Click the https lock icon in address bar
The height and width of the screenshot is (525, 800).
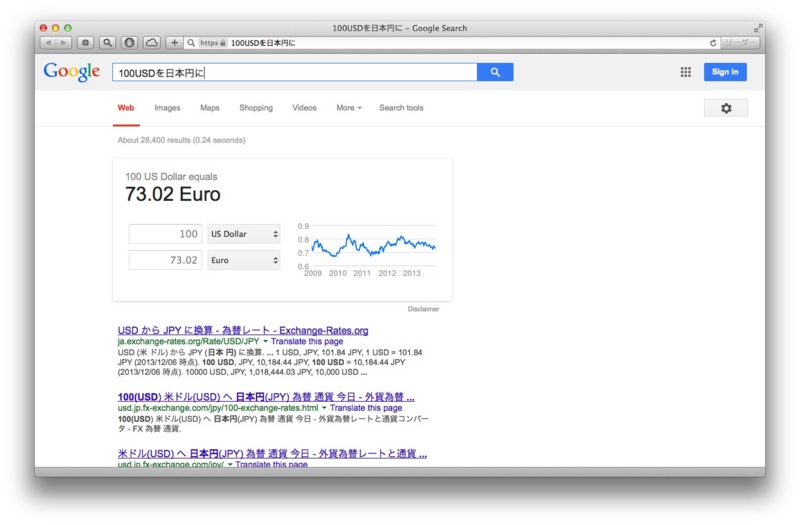point(223,43)
